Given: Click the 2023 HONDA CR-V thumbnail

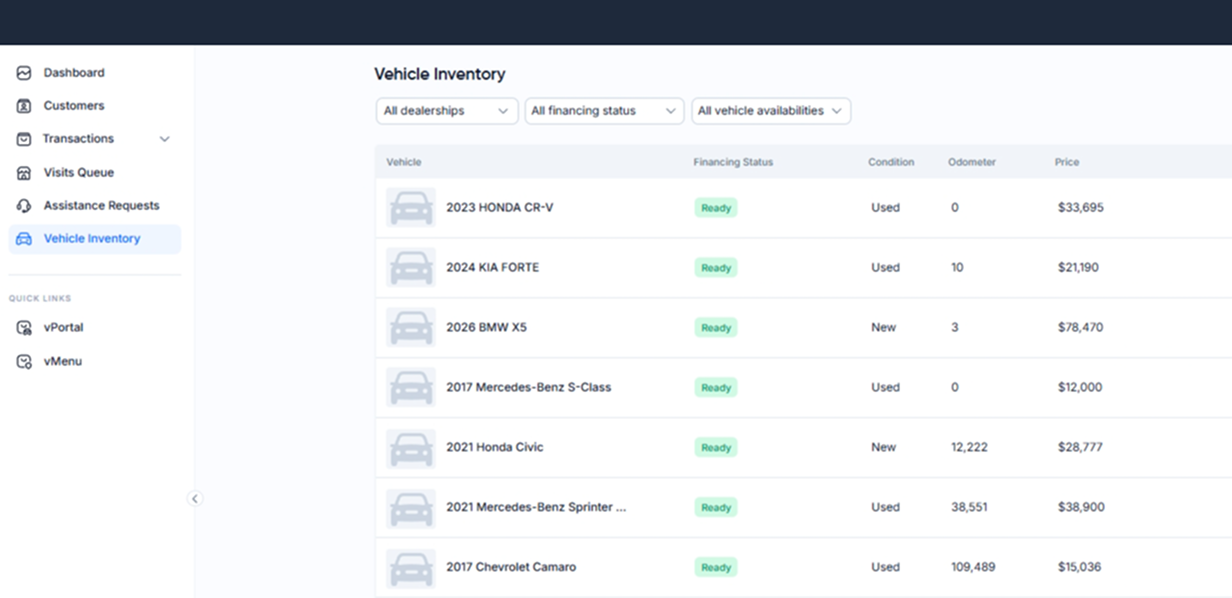Looking at the screenshot, I should [411, 208].
